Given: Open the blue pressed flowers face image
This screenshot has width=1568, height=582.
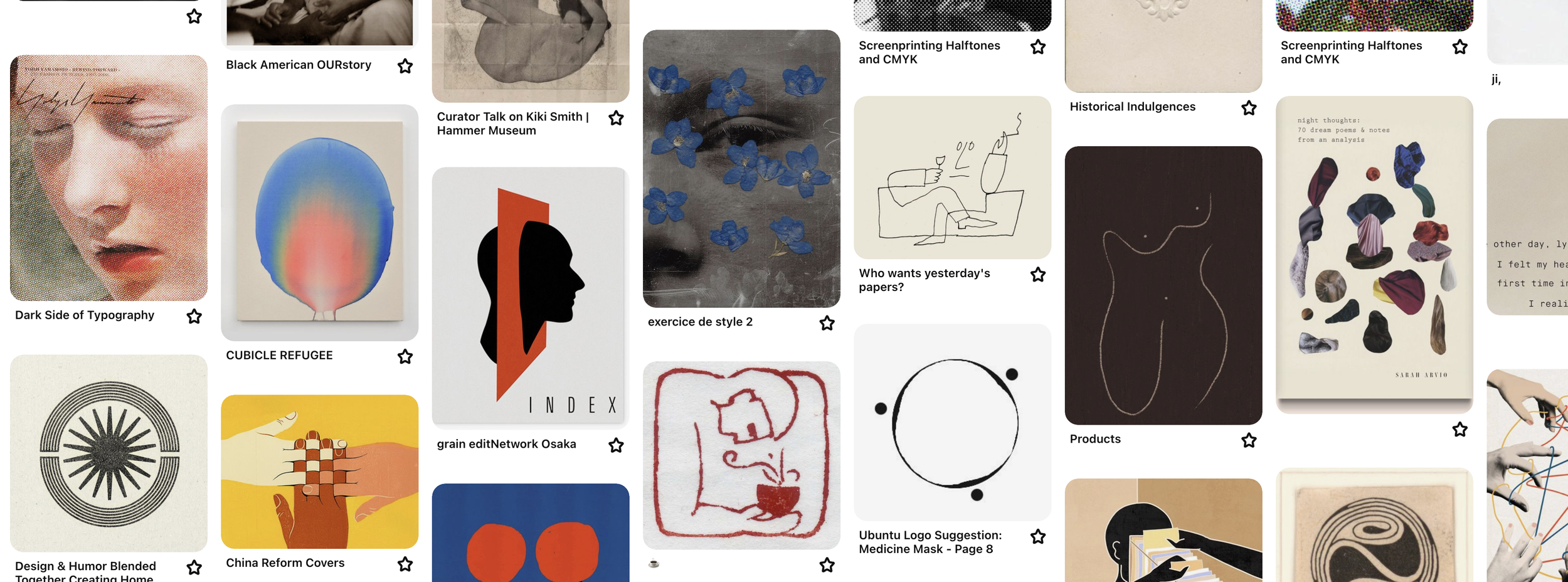Looking at the screenshot, I should [741, 169].
